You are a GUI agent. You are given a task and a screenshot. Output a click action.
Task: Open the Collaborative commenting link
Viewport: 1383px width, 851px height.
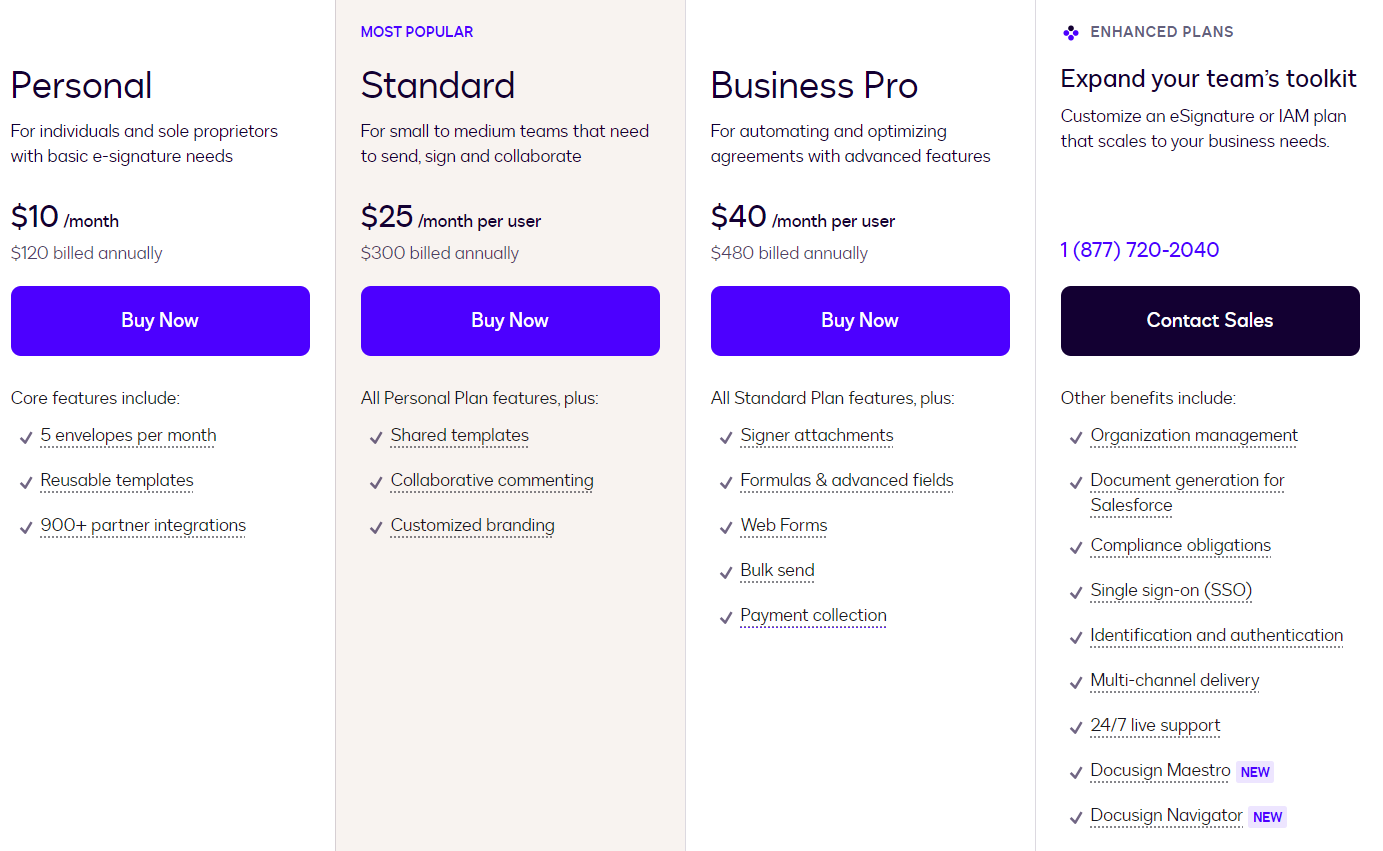[491, 481]
